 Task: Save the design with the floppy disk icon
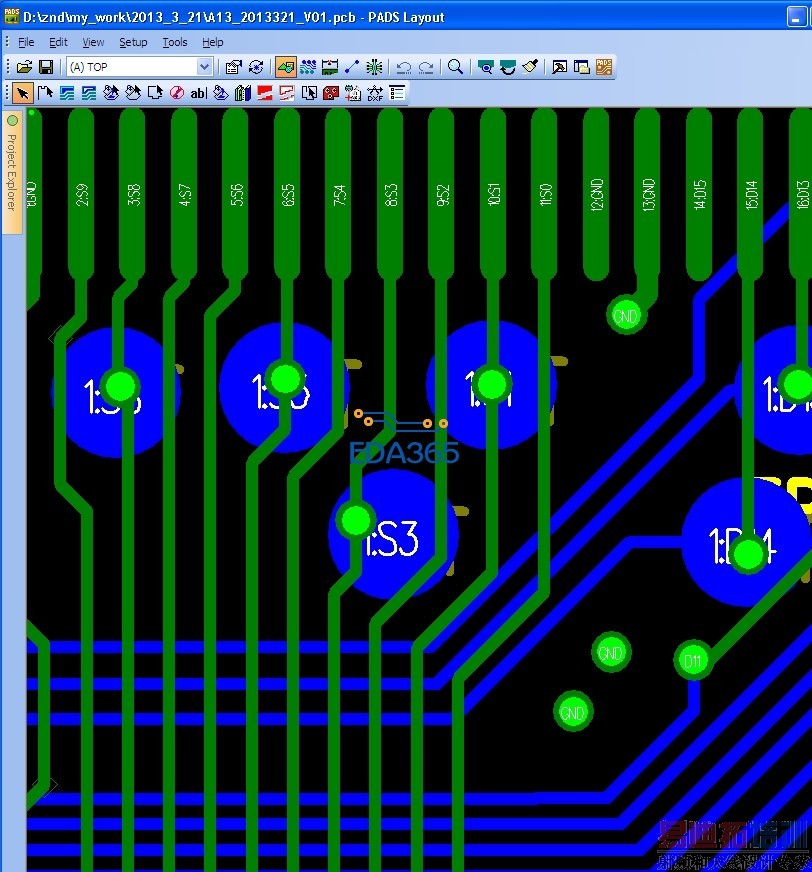[x=46, y=67]
